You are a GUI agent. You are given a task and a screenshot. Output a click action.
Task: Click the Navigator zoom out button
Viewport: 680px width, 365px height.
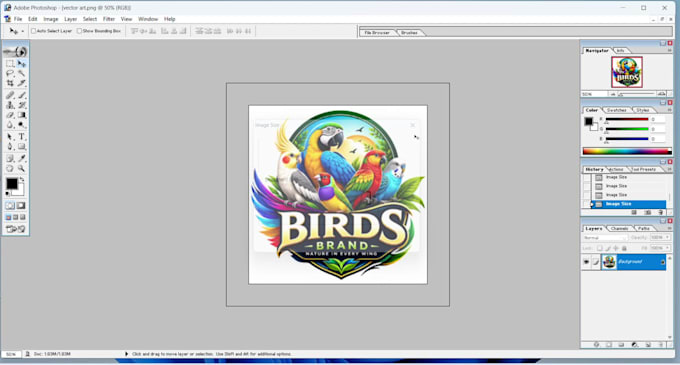[x=613, y=94]
